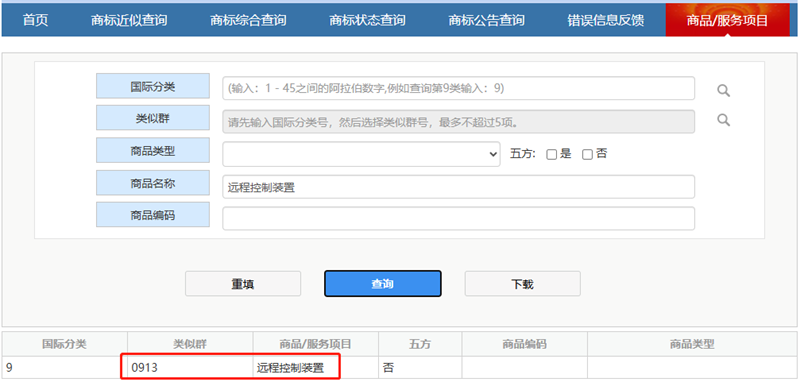This screenshot has height=386, width=800.
Task: Click the 国际分类 label in the form
Action: (153, 86)
